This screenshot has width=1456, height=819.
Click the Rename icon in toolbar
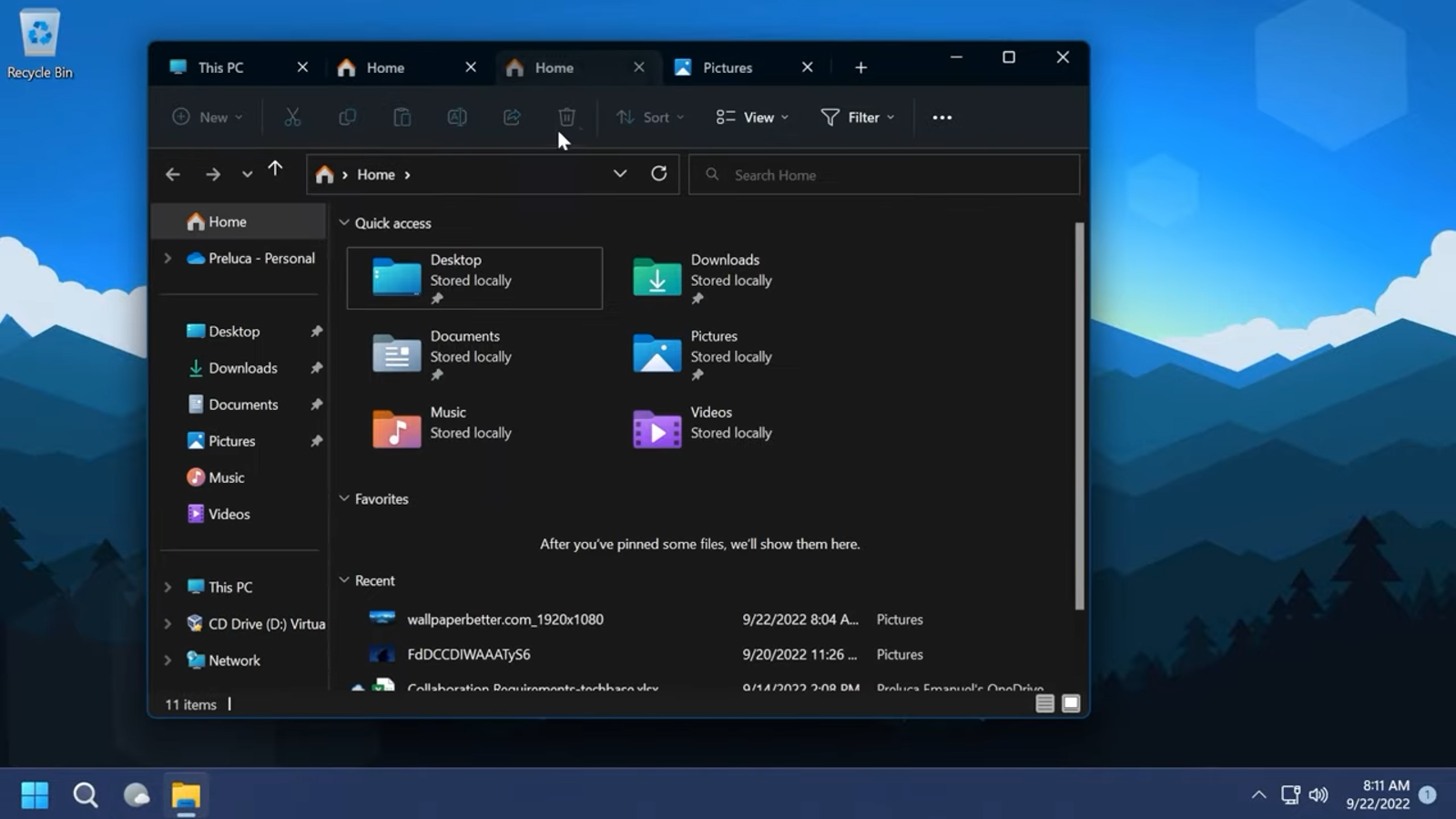tap(457, 118)
